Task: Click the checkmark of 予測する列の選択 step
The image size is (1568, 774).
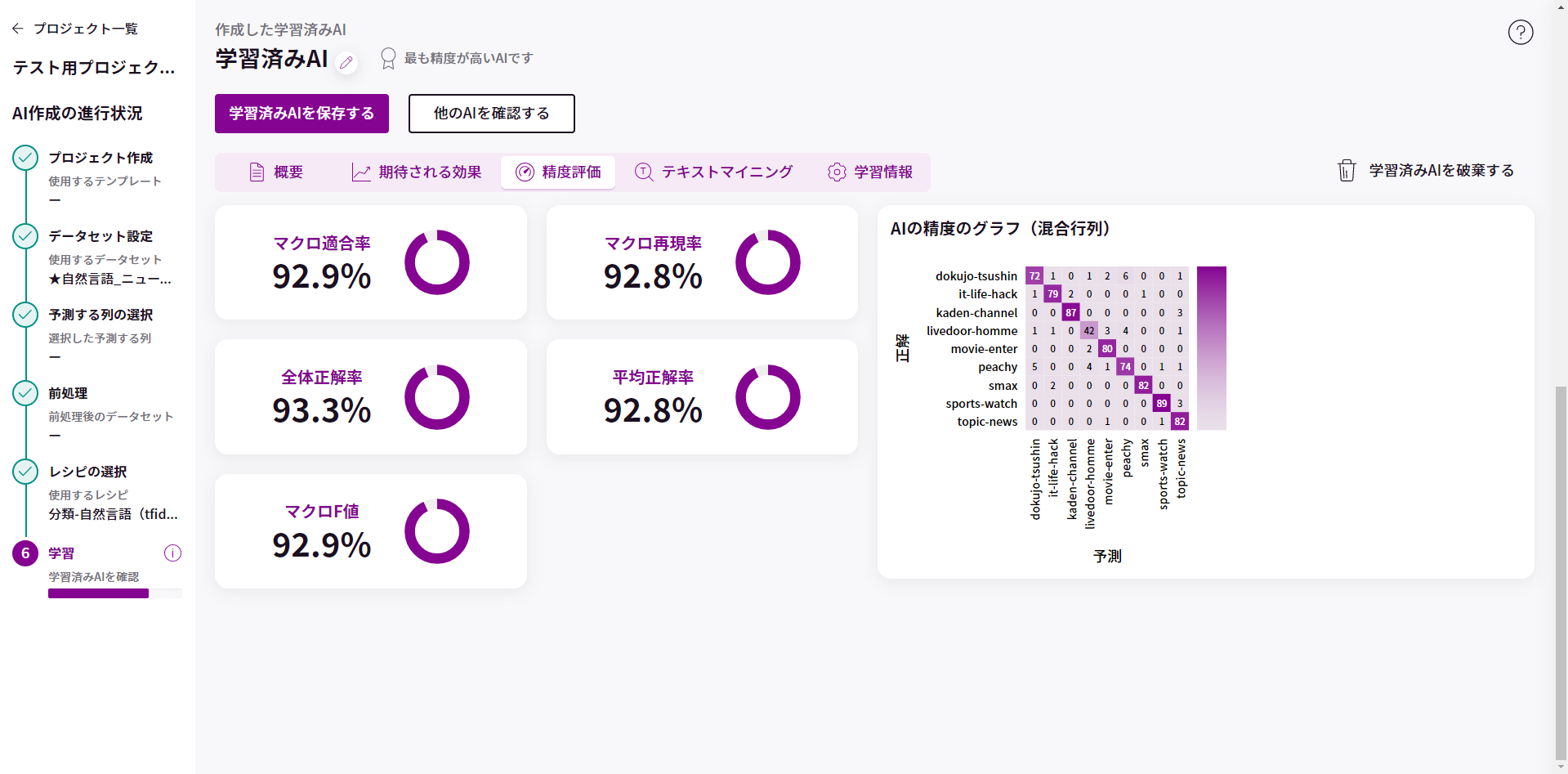Action: (25, 315)
